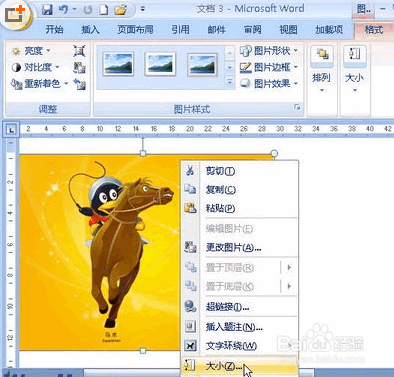
Task: Apply the second picture style thumbnail
Action: (x=160, y=64)
